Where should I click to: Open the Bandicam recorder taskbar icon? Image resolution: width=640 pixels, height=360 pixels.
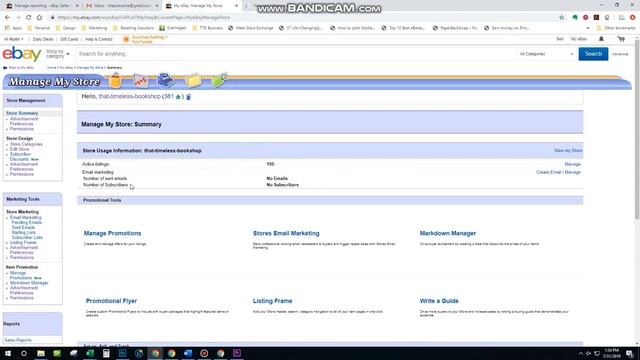204,353
